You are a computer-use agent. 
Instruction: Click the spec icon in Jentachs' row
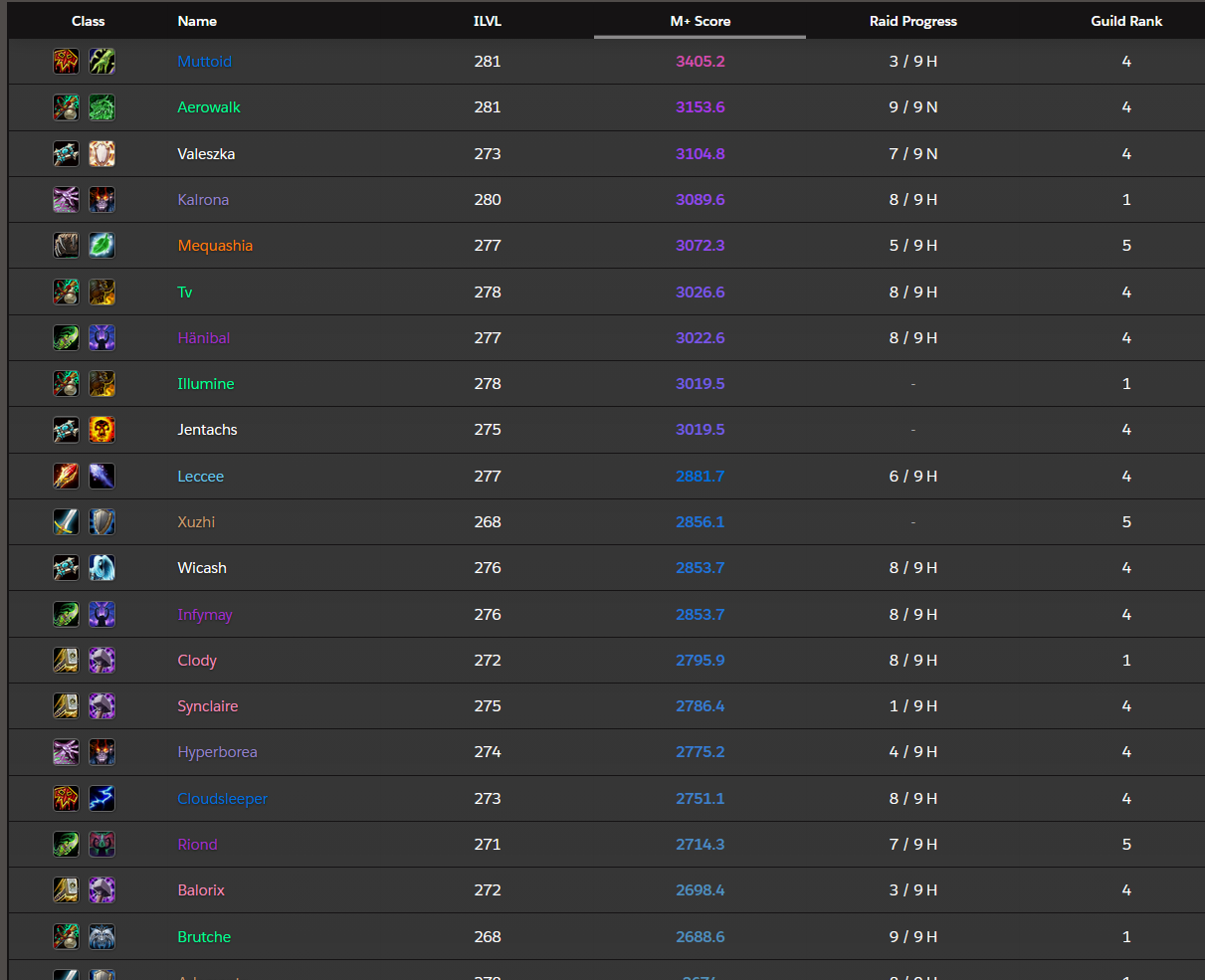coord(101,430)
